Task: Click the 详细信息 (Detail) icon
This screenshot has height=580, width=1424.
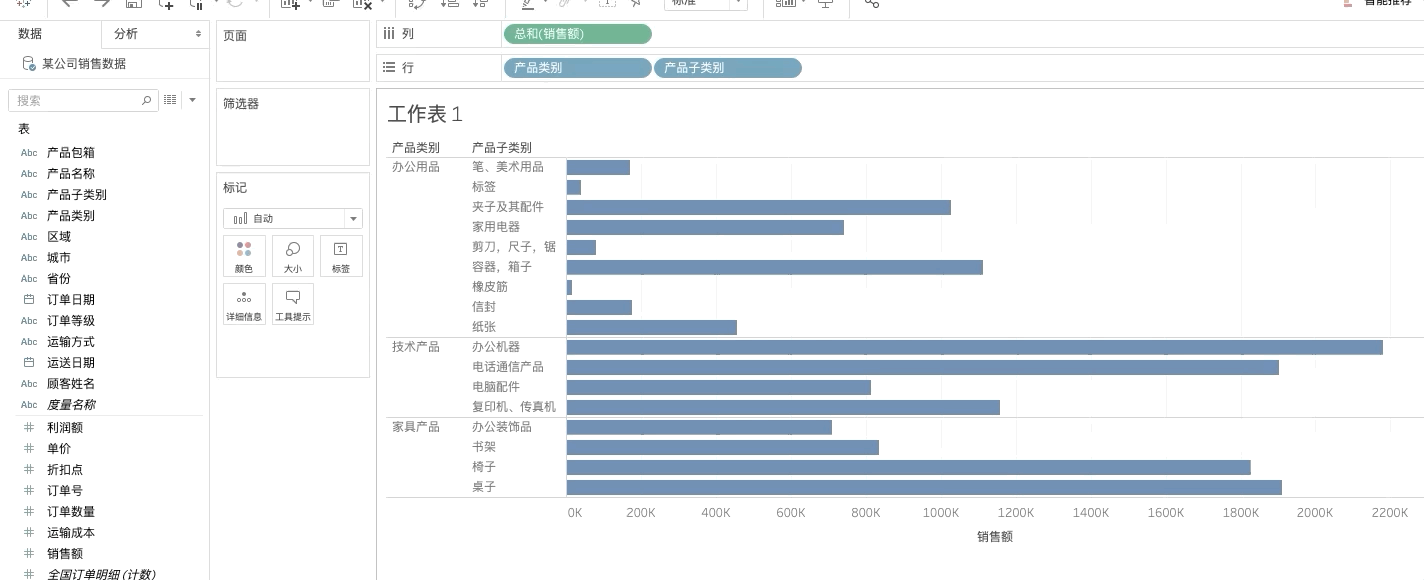Action: tap(244, 304)
